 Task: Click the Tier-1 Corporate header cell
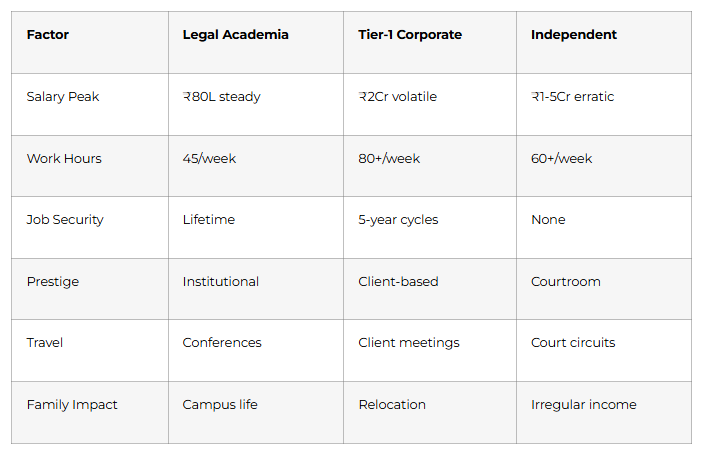pyautogui.click(x=410, y=35)
